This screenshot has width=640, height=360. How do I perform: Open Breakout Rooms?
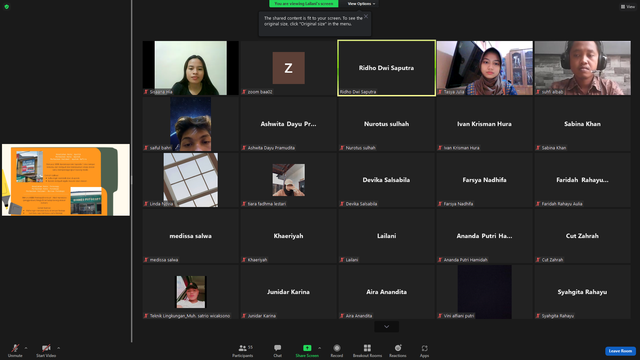pyautogui.click(x=367, y=350)
